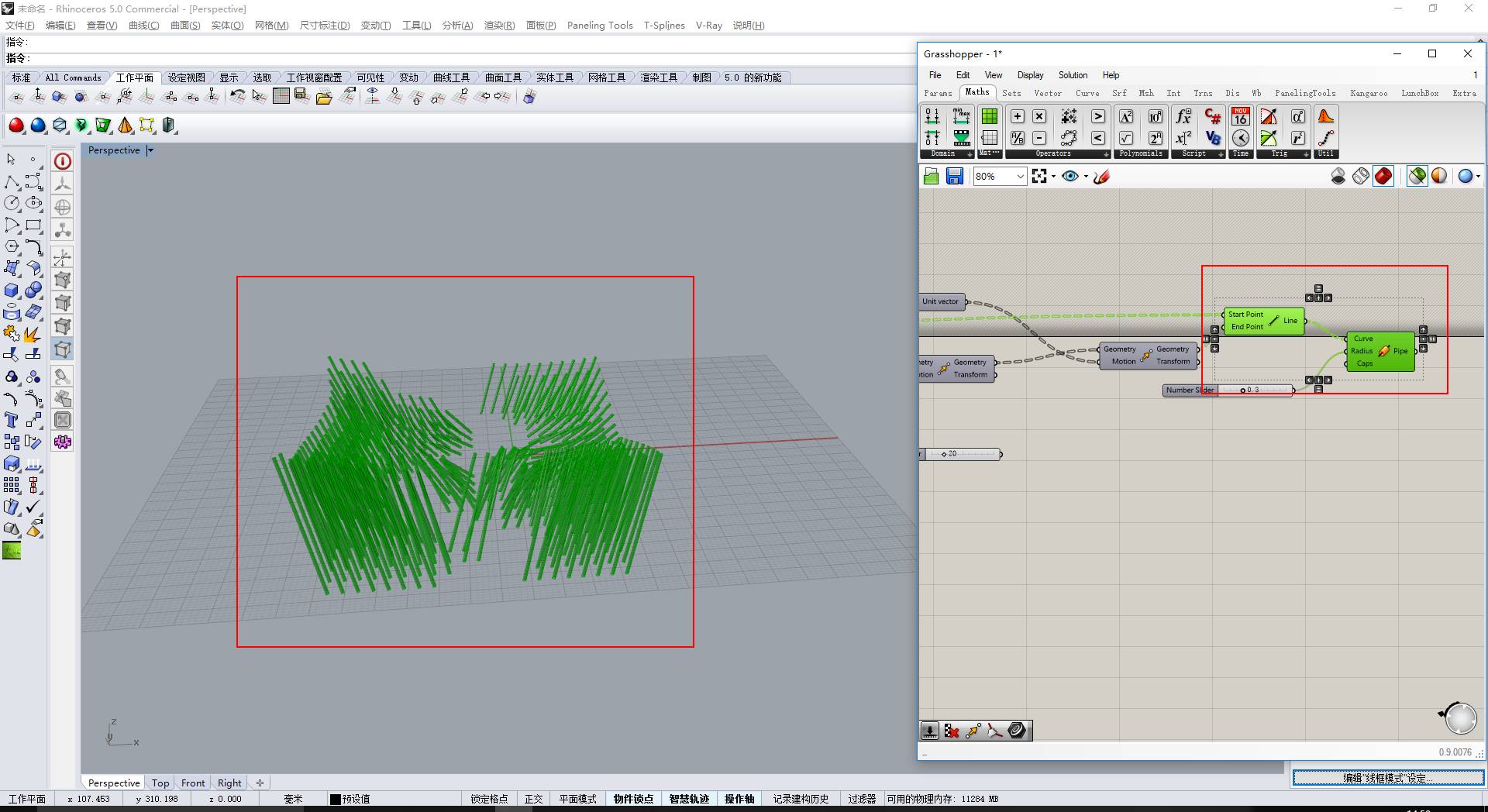1488x812 pixels.
Task: Toggle Ortho mode (正交) in status bar
Action: point(533,799)
